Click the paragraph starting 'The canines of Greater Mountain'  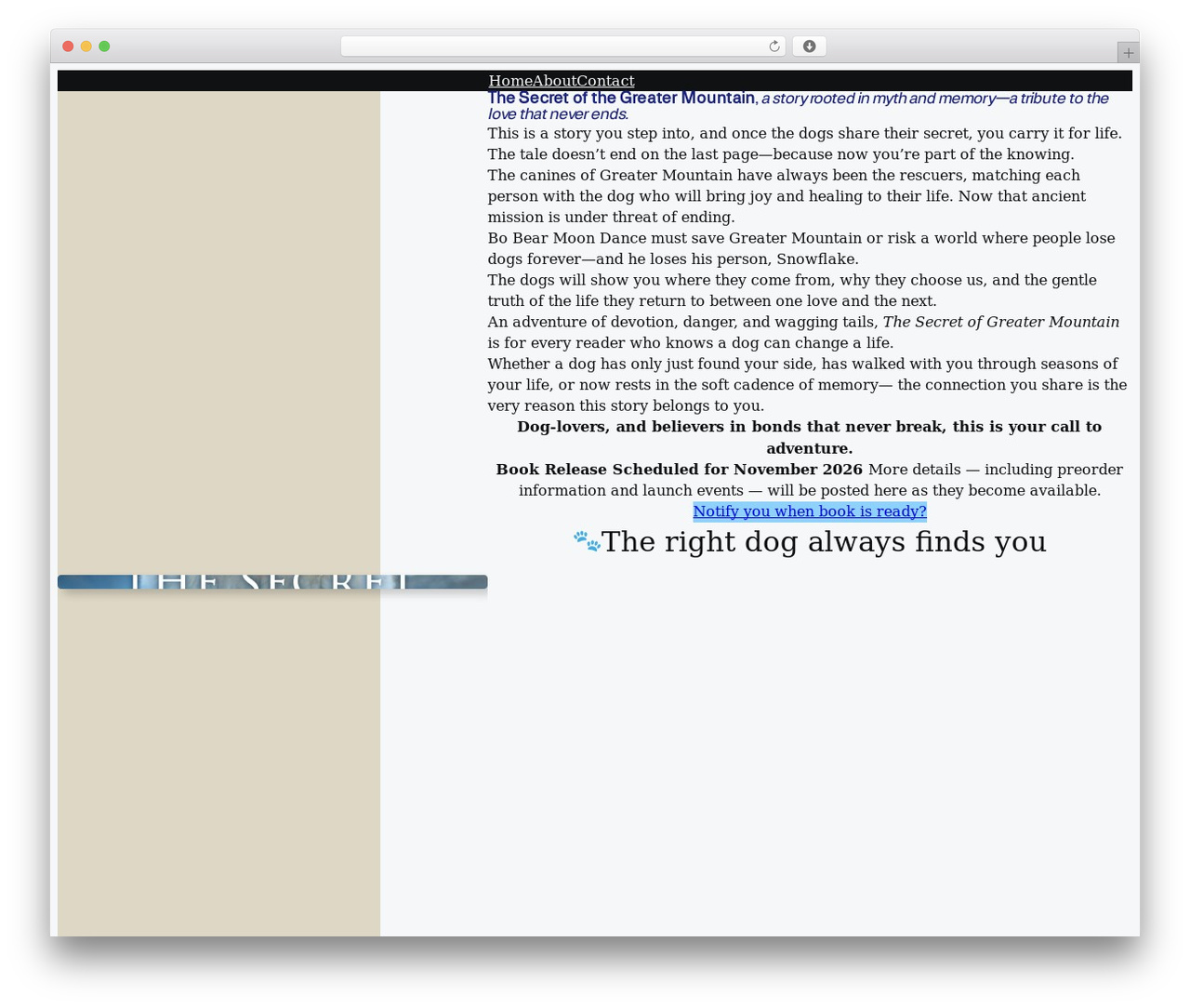point(787,196)
